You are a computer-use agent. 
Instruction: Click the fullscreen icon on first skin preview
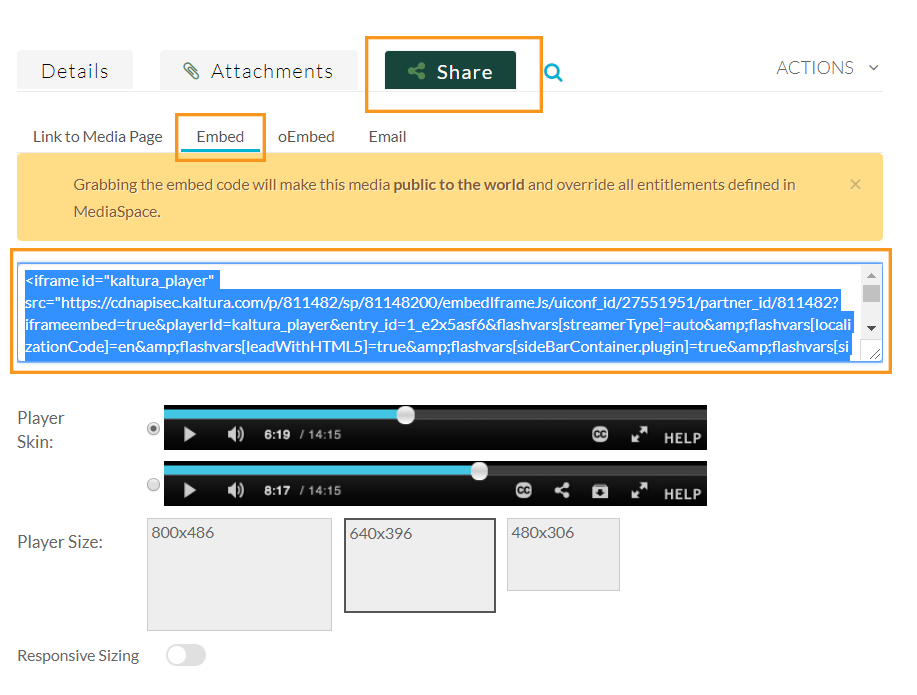(x=639, y=435)
